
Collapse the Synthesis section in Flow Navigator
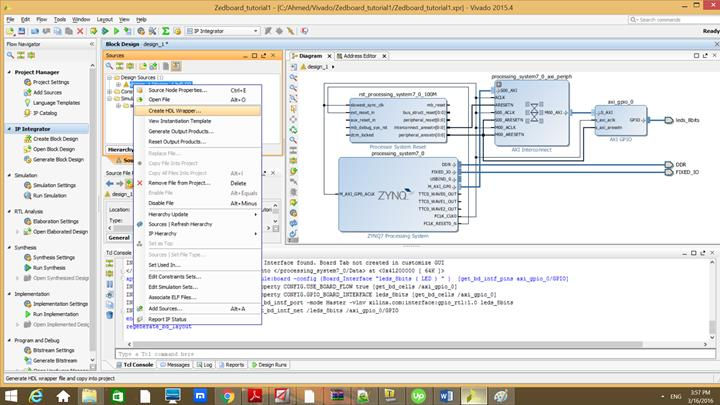click(10, 248)
